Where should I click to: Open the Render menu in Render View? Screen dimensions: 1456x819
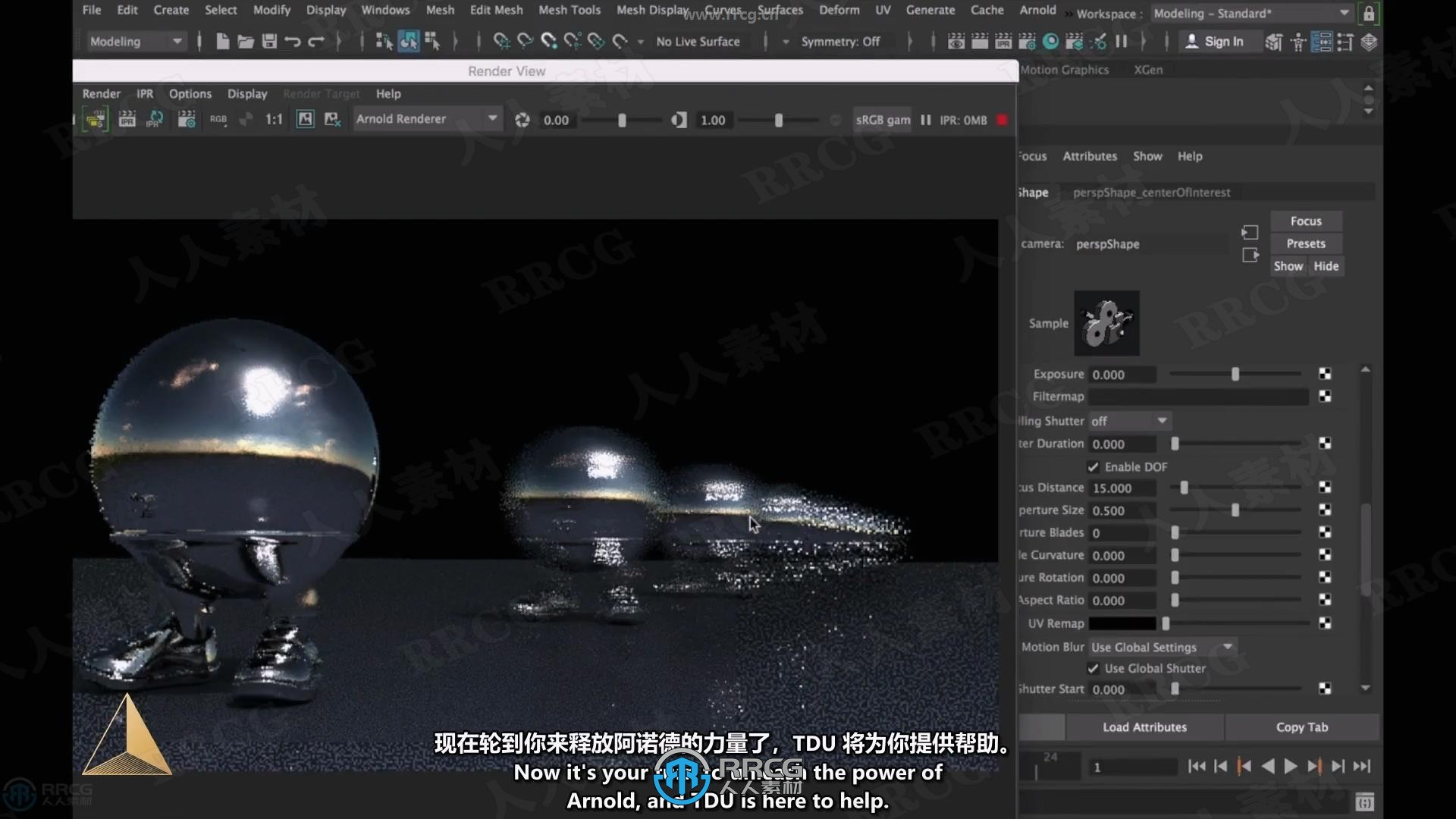pos(101,93)
